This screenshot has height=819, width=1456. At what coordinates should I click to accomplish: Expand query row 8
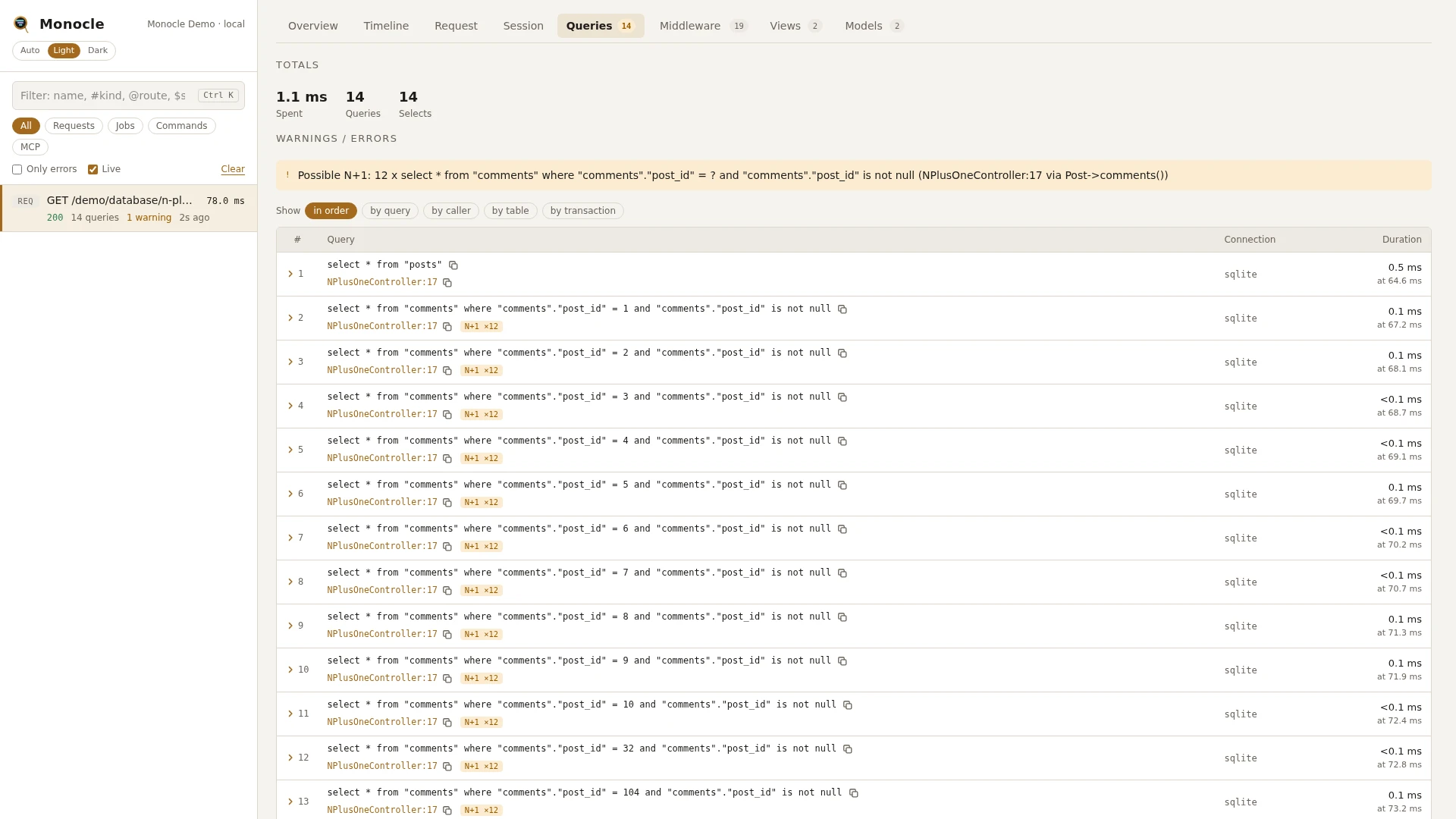tap(290, 582)
